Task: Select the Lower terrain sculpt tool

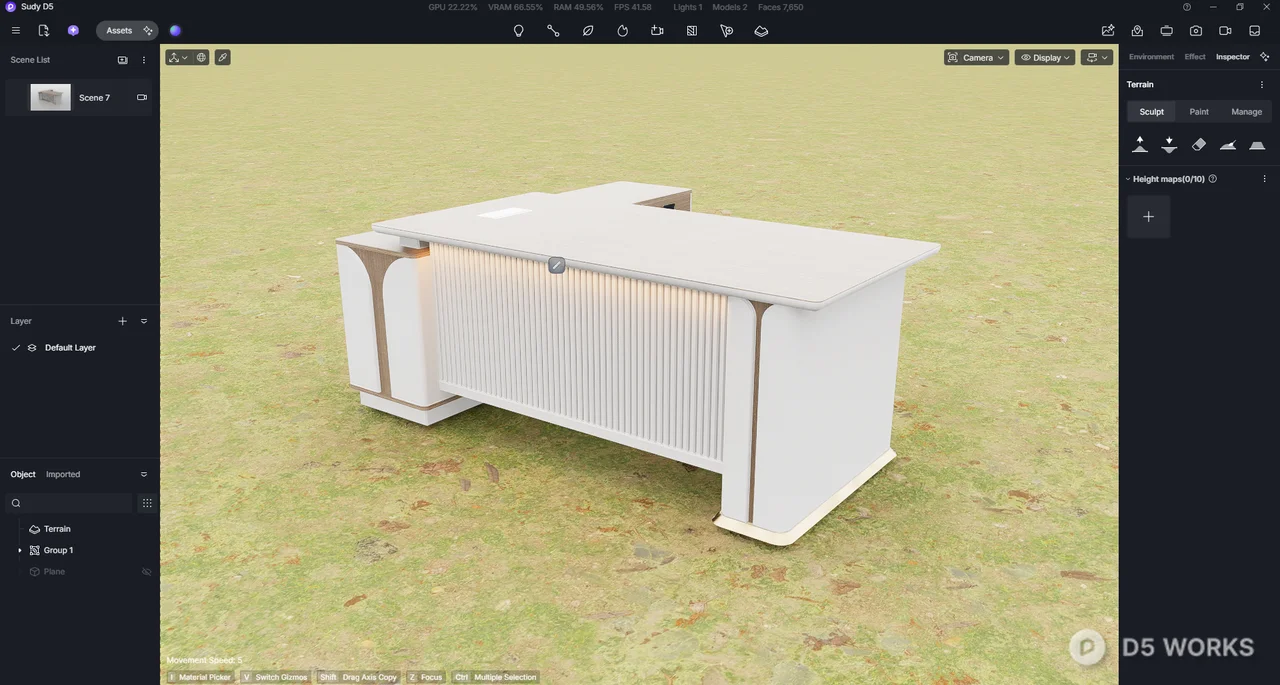Action: [x=1169, y=145]
